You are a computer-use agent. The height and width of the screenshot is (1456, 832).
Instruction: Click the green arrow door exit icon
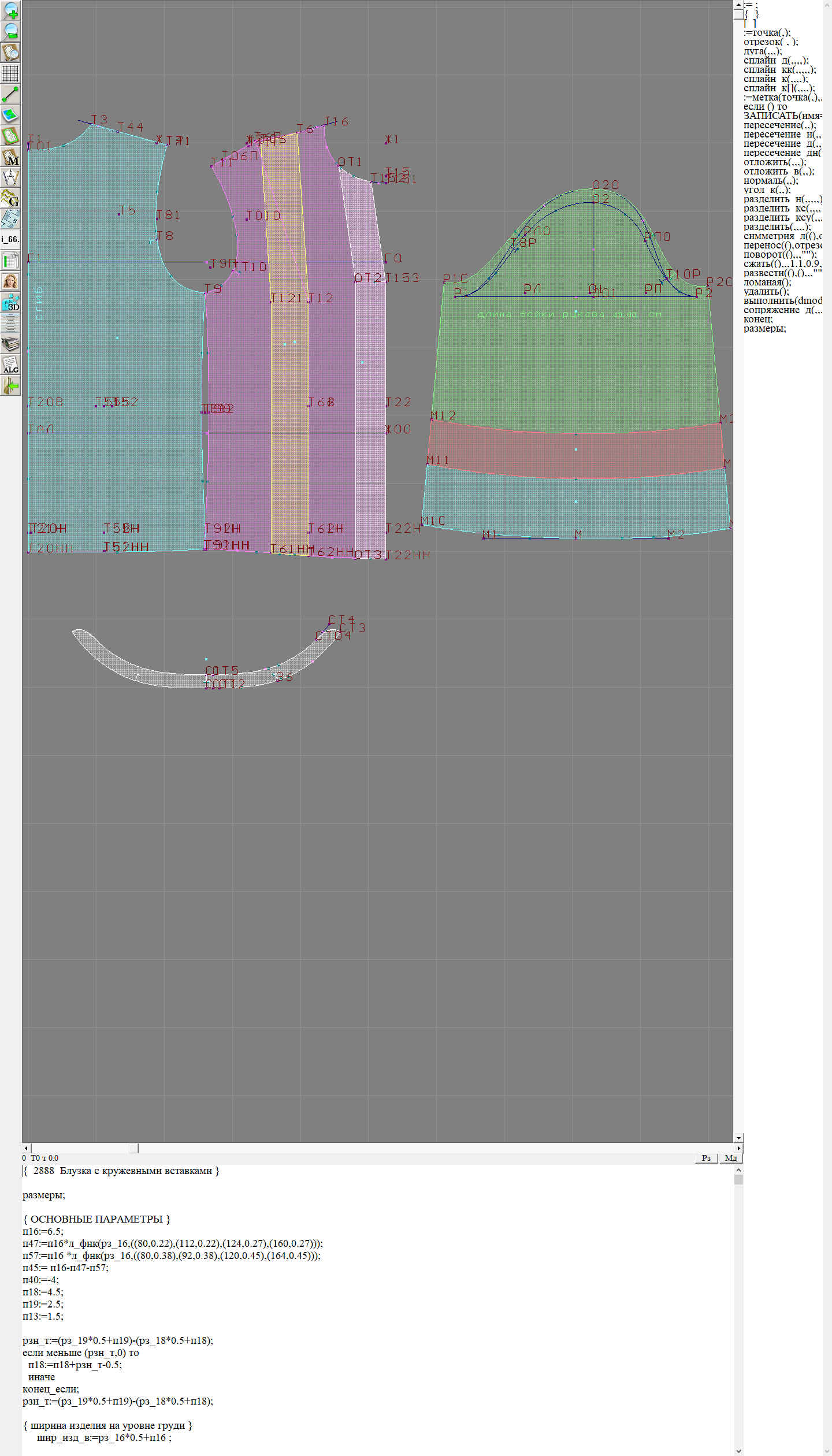click(x=10, y=385)
